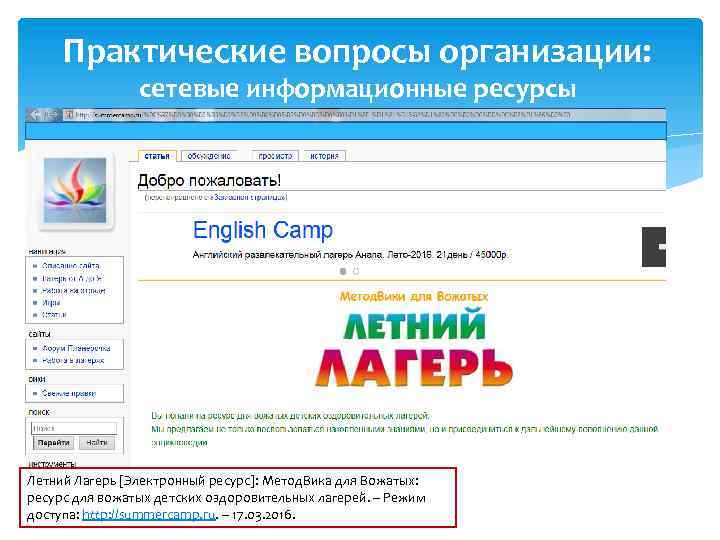Select the second banner carousel dot

coord(355,271)
